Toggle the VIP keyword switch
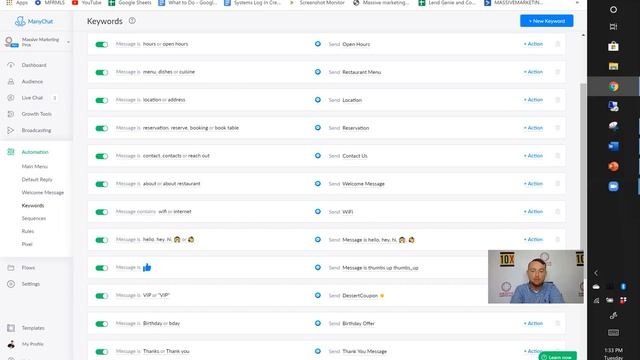The width and height of the screenshot is (640, 360). pos(102,296)
